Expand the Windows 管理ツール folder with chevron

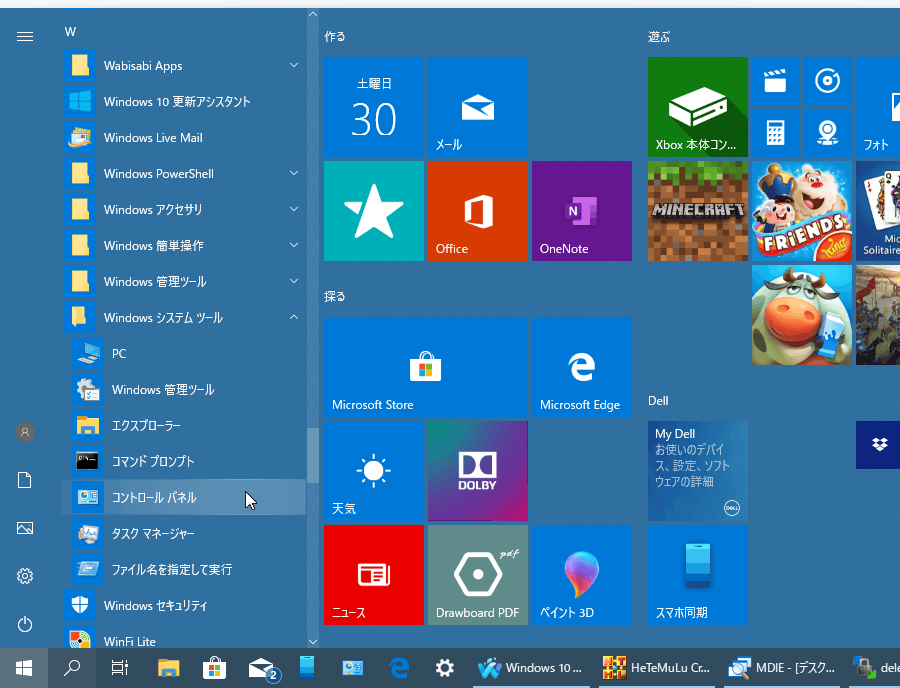(x=183, y=281)
